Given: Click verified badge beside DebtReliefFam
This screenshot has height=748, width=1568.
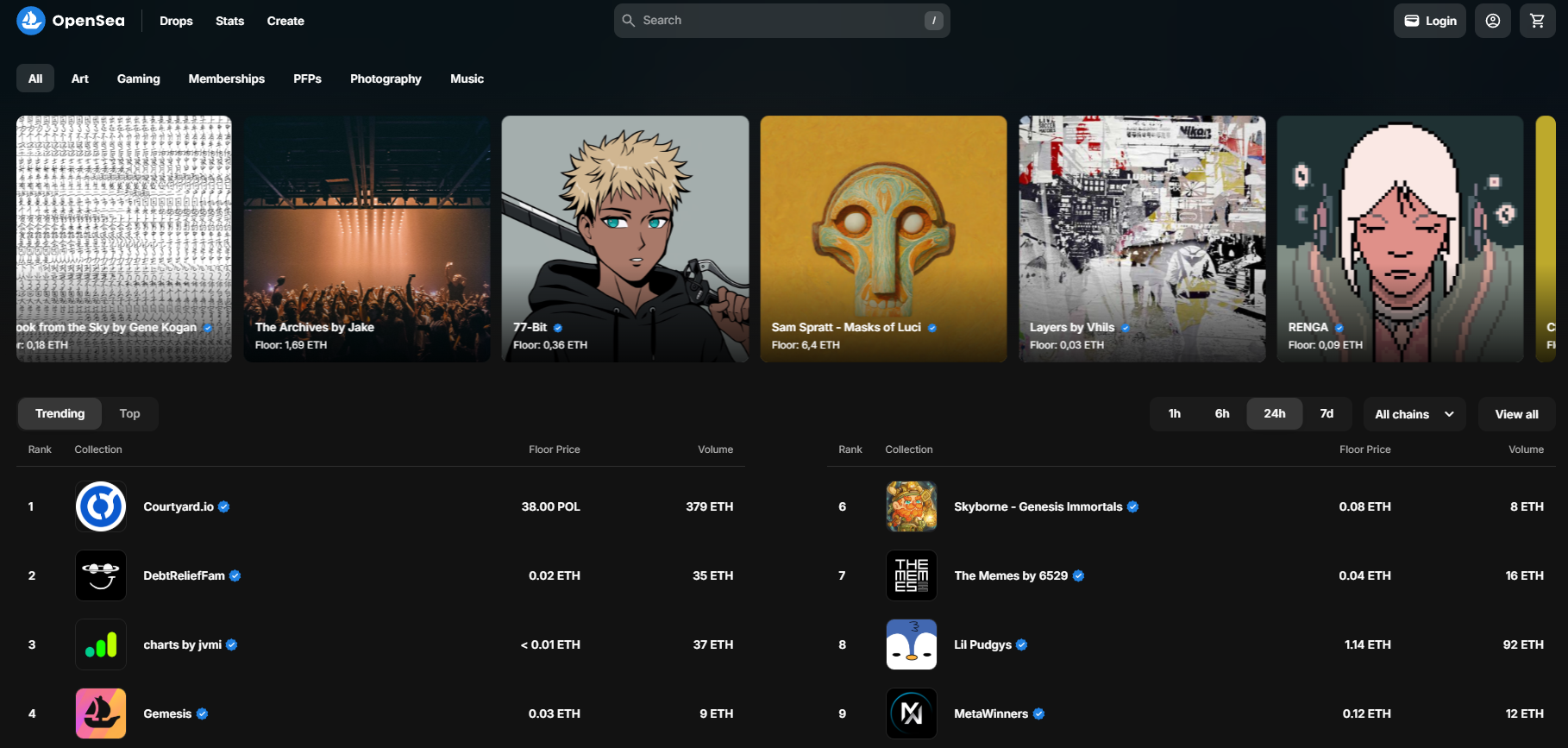Looking at the screenshot, I should coord(235,575).
